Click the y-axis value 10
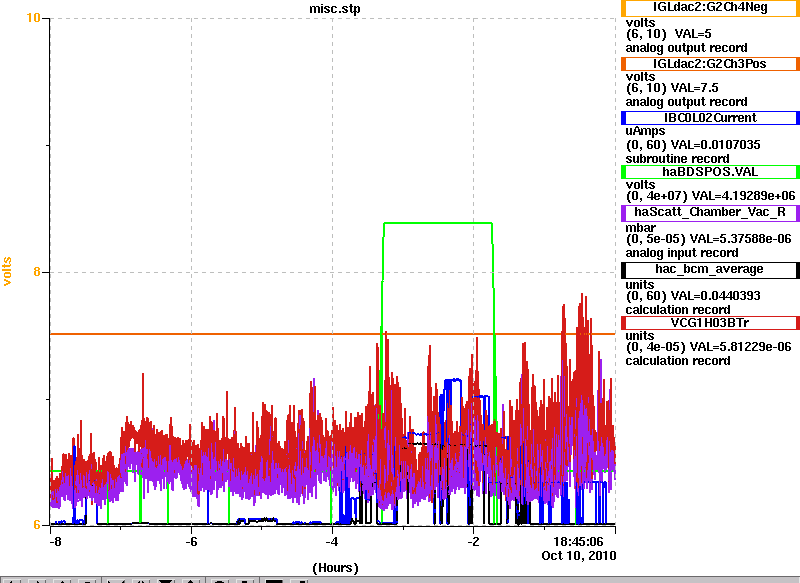Viewport: 800px width, 583px height. [x=33, y=18]
